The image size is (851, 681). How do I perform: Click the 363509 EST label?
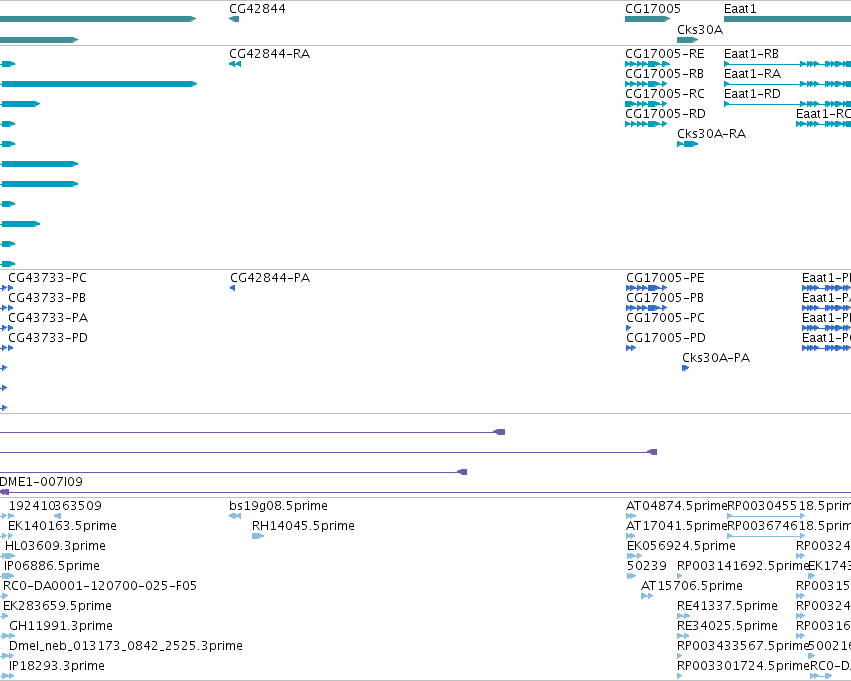tap(78, 506)
